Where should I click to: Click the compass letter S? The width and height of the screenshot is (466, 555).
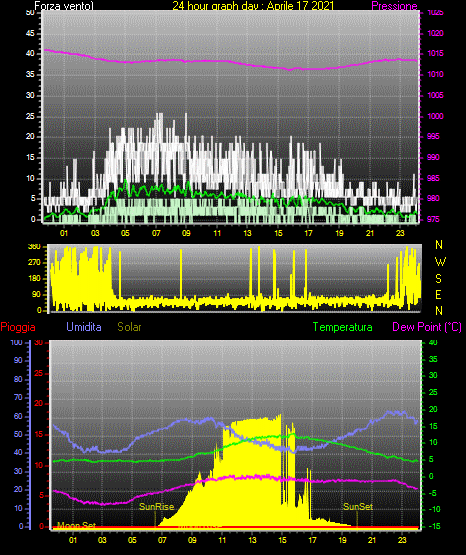pos(438,279)
